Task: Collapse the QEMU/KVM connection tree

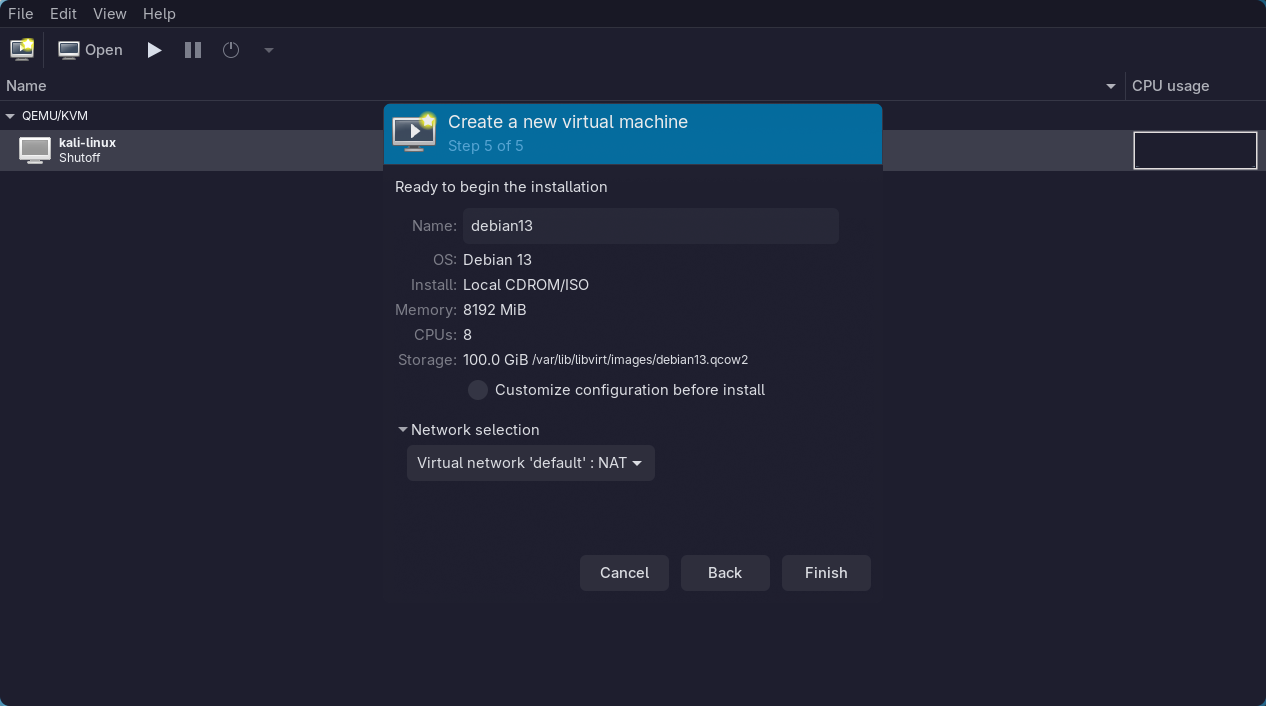Action: pyautogui.click(x=10, y=115)
